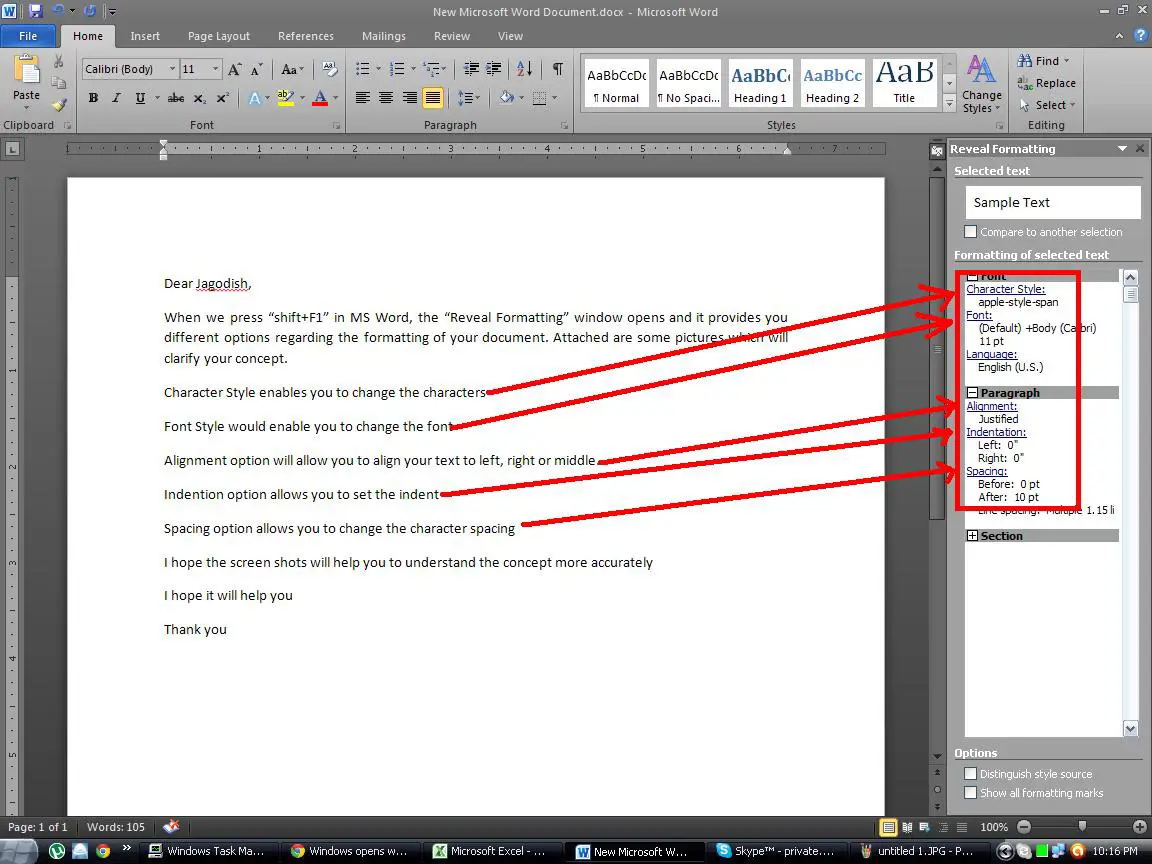Apply Bold formatting
The width and height of the screenshot is (1152, 864).
[x=93, y=98]
